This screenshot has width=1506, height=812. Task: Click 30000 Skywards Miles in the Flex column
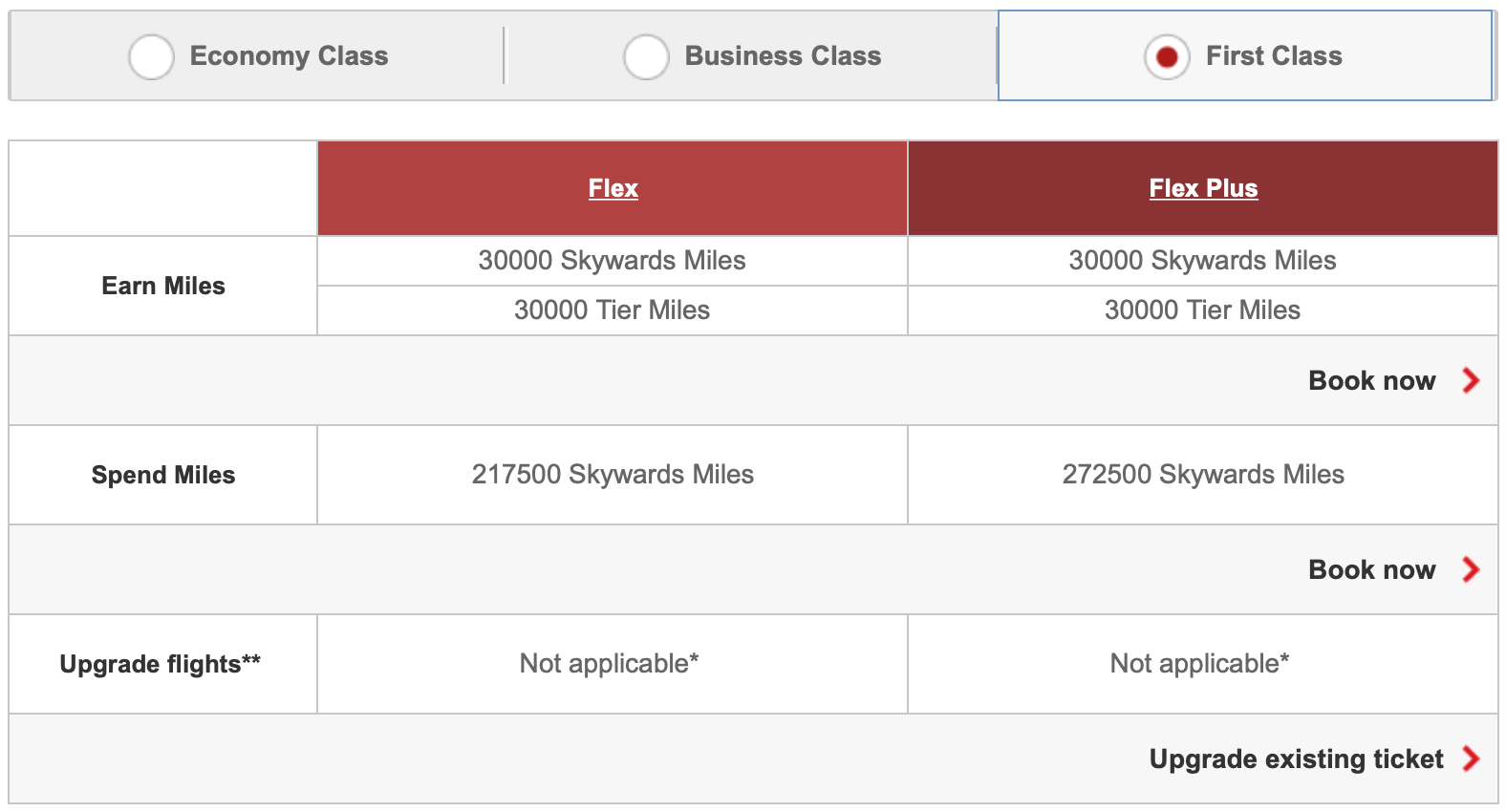click(x=612, y=261)
